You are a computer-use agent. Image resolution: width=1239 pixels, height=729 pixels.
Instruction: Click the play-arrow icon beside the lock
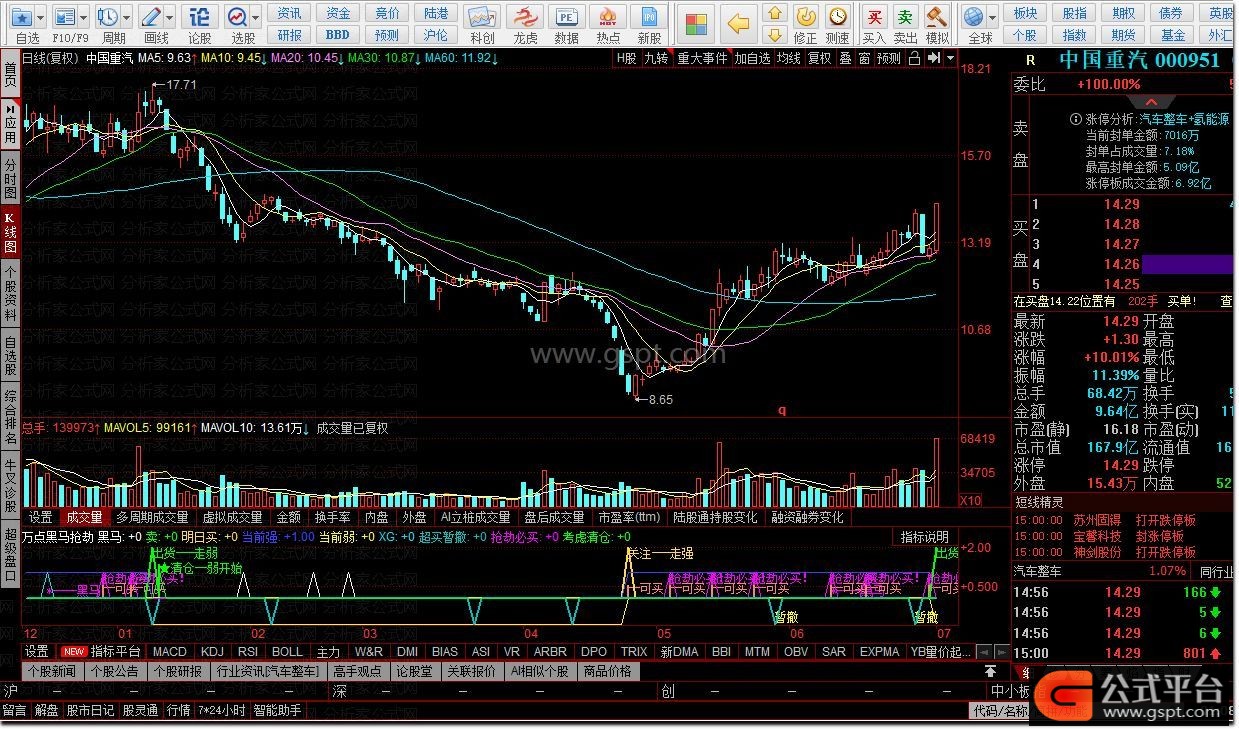click(x=933, y=58)
